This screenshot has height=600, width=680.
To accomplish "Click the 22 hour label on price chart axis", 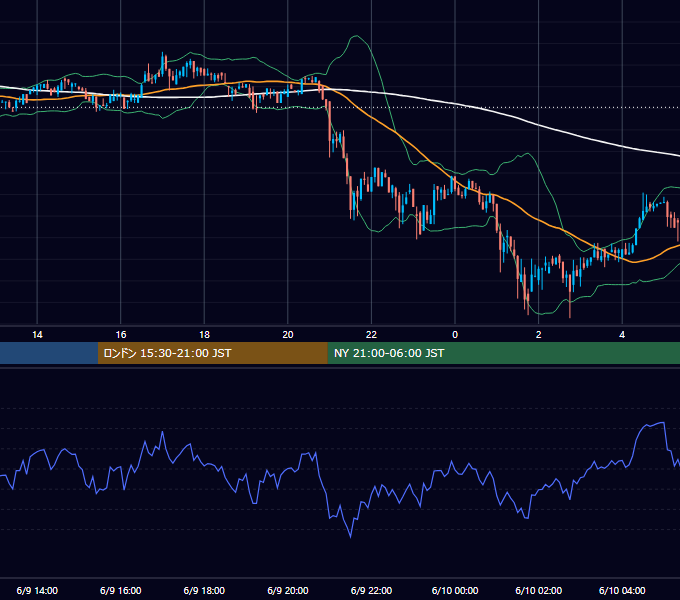I will (371, 335).
